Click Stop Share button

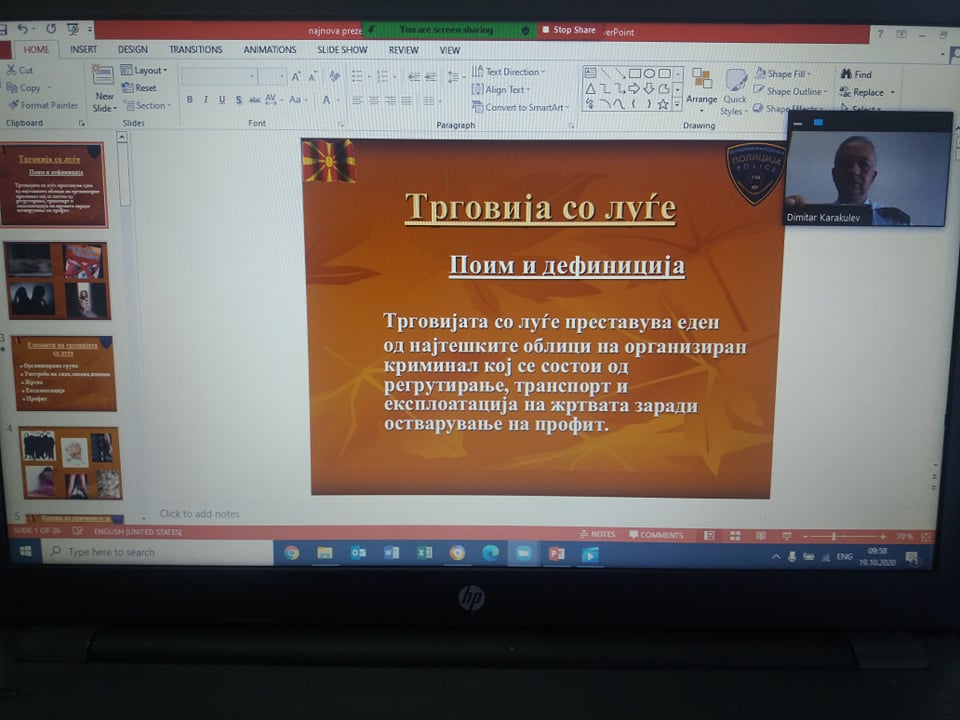click(568, 29)
